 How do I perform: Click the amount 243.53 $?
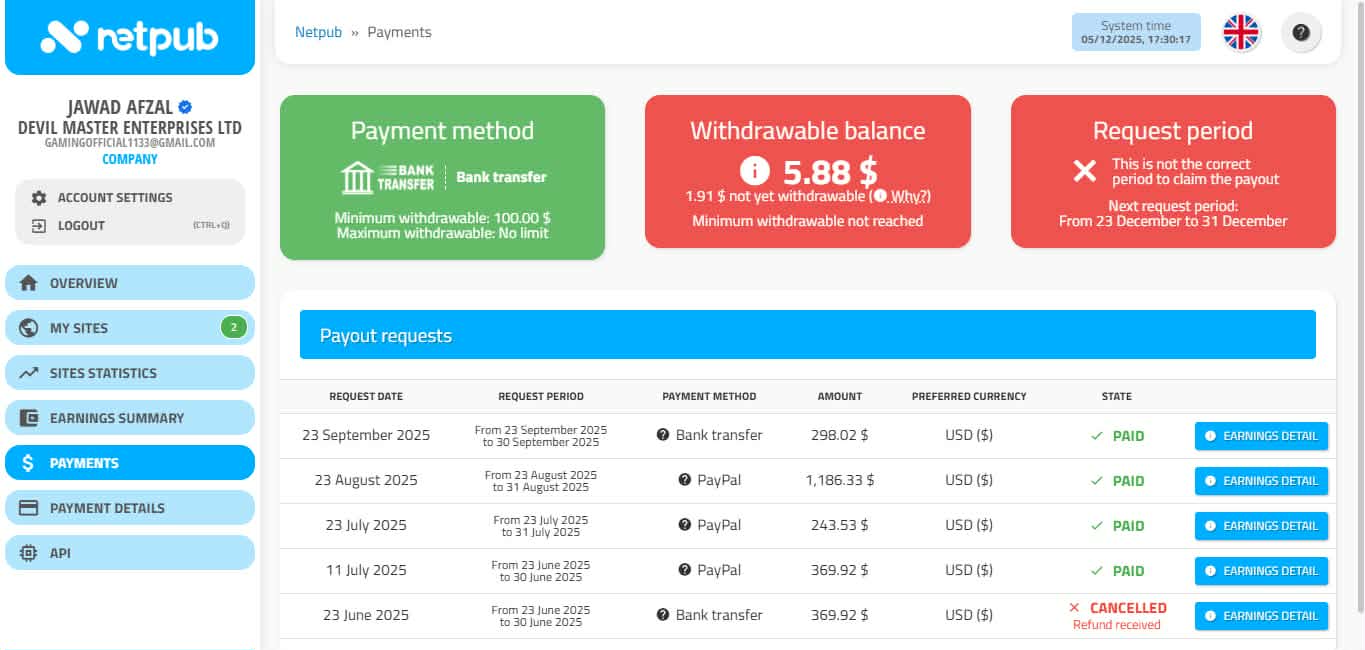(840, 525)
